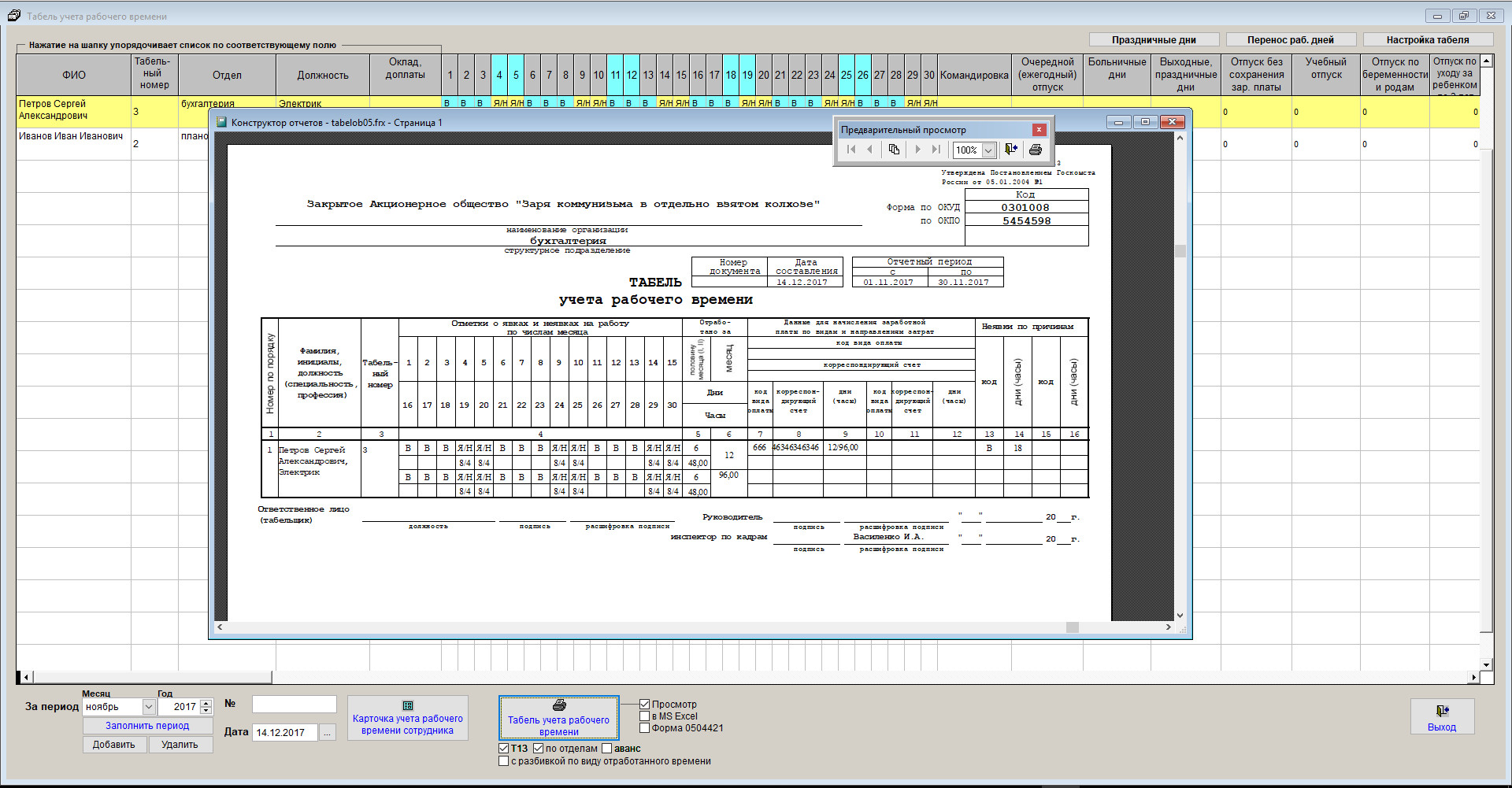Click the Праздничные дни button

[1154, 40]
